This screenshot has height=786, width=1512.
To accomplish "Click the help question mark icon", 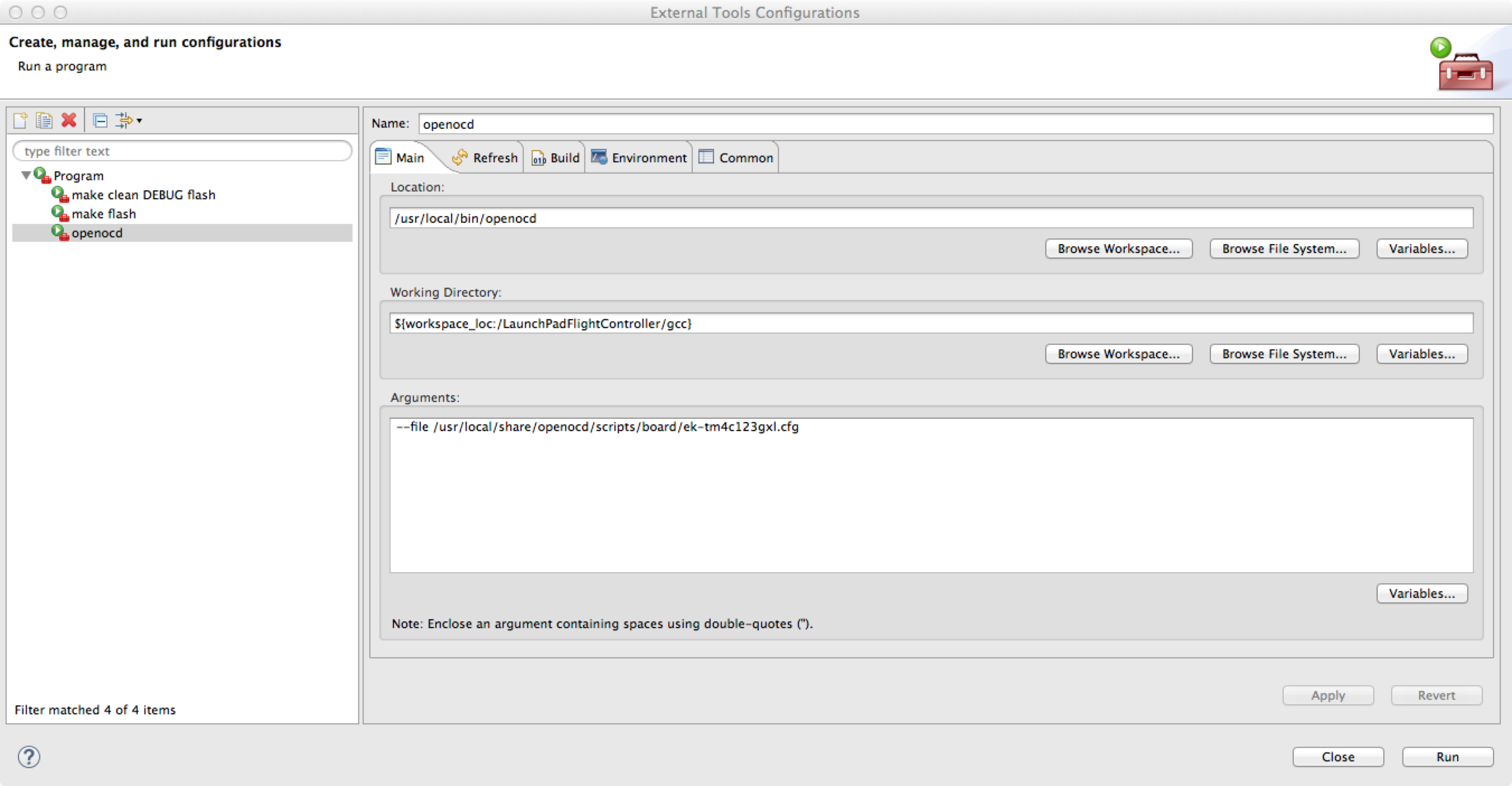I will point(29,756).
